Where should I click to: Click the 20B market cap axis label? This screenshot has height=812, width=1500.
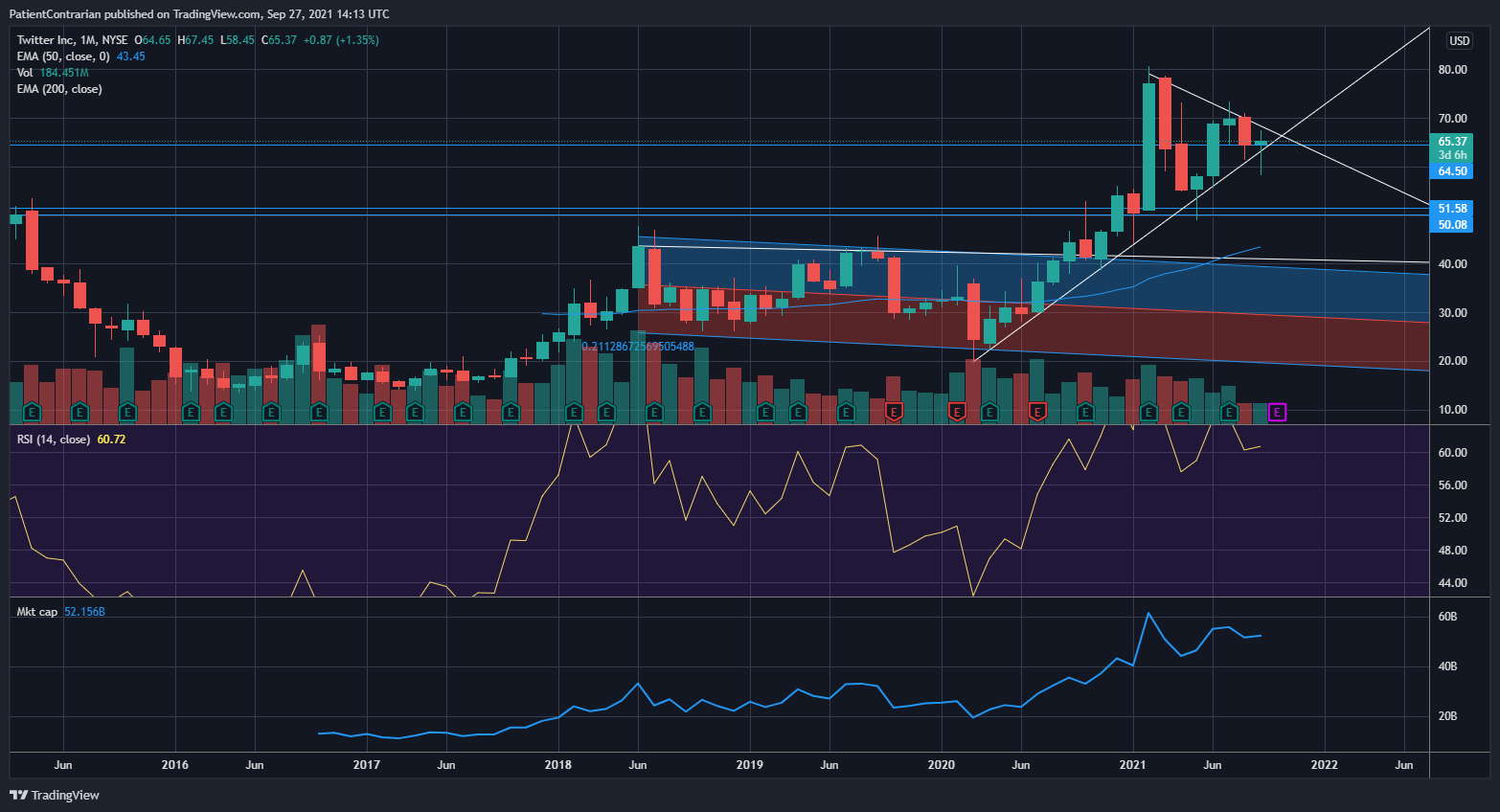1447,716
